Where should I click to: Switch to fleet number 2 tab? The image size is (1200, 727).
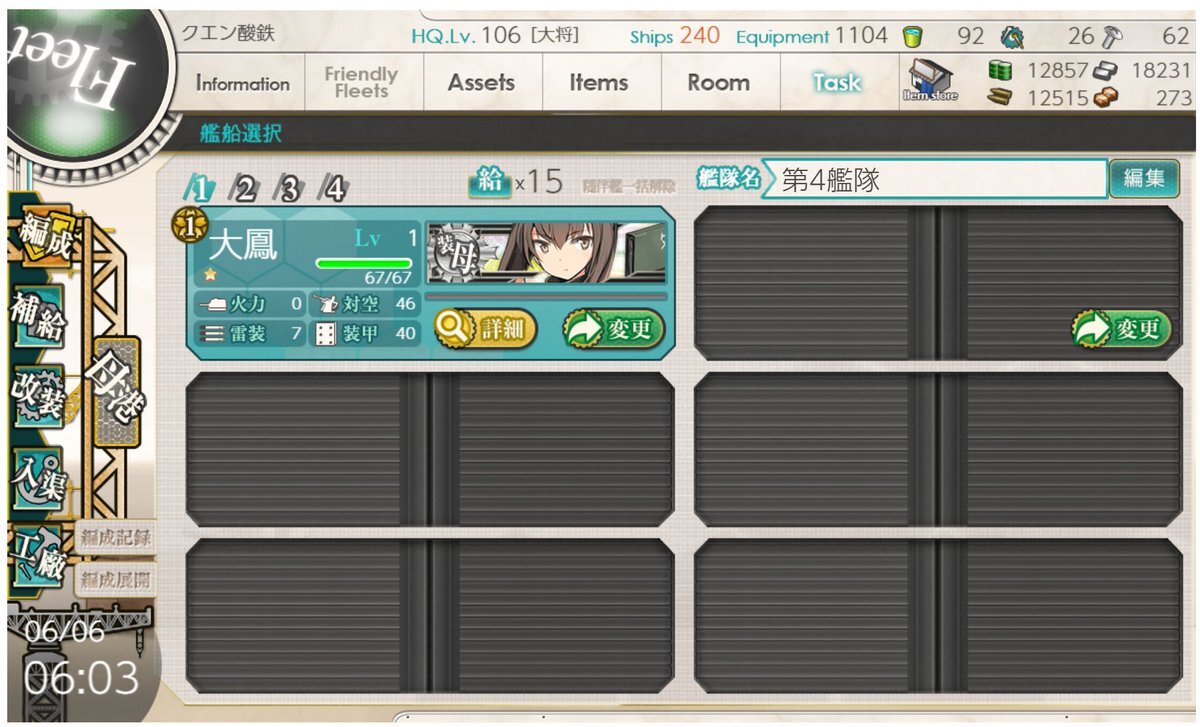click(244, 188)
